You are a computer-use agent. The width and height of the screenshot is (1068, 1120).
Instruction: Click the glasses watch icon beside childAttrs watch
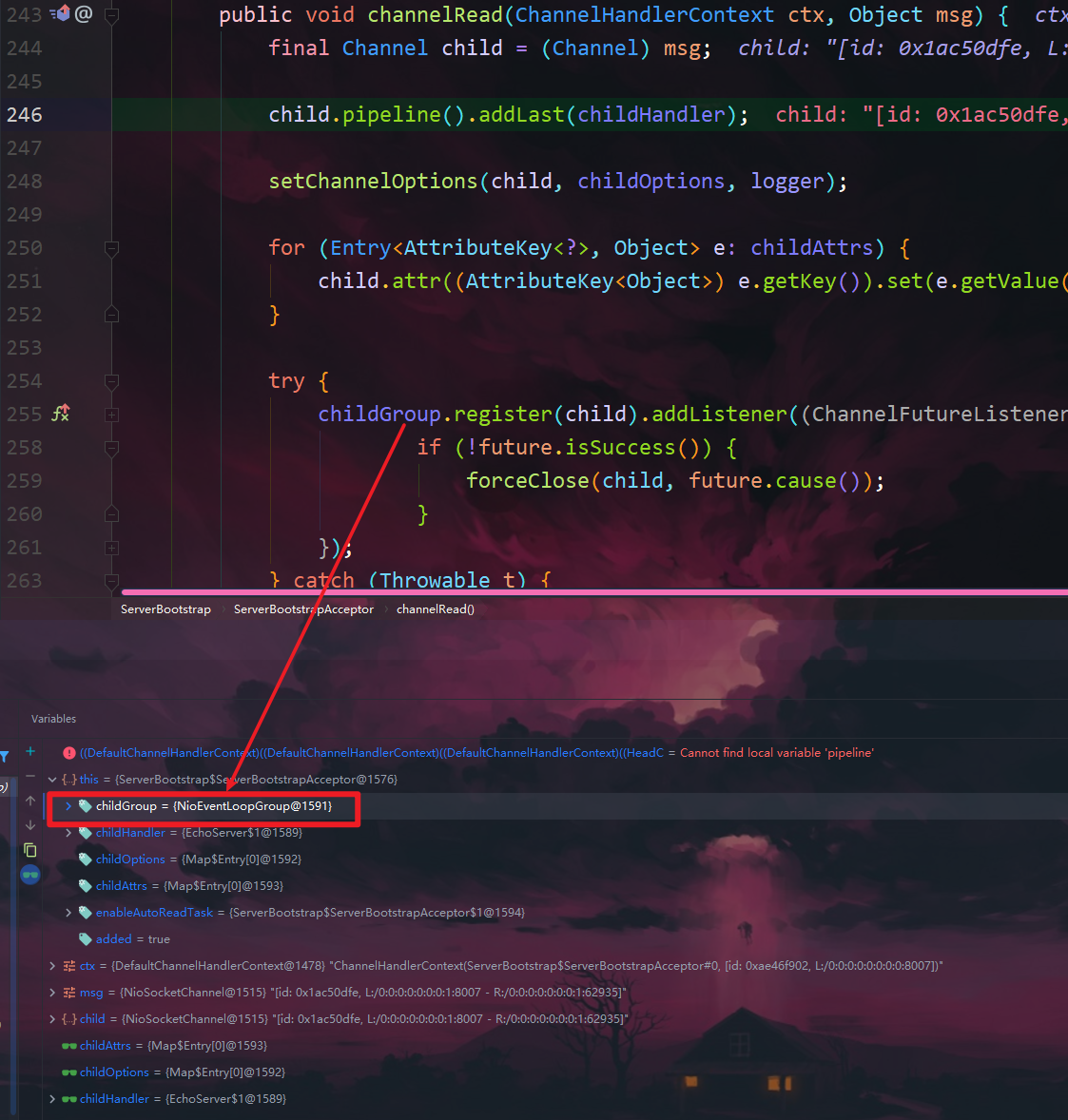(x=69, y=1046)
